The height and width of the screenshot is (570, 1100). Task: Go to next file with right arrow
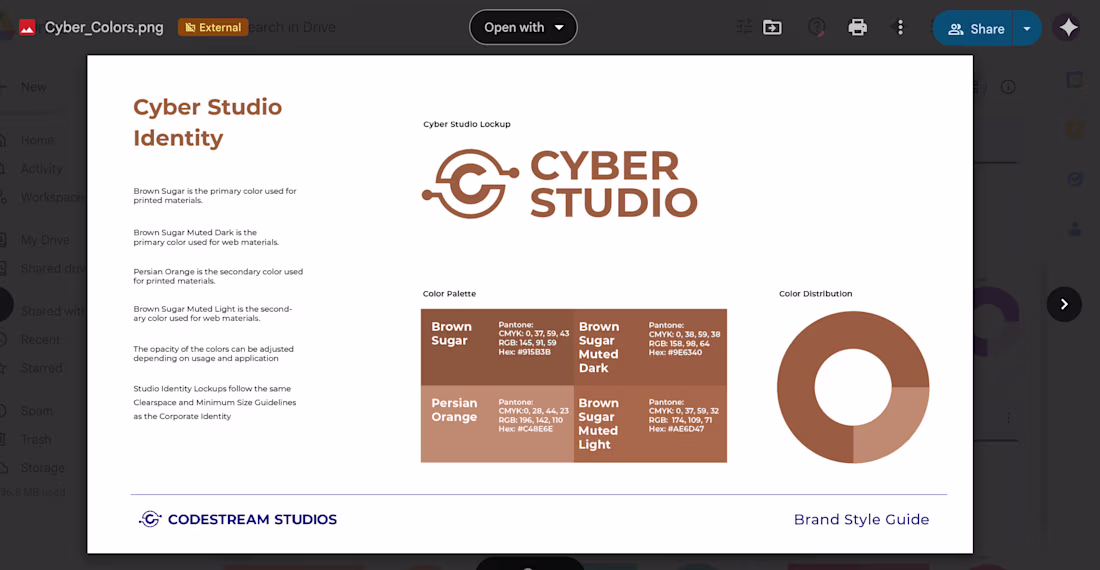point(1064,304)
